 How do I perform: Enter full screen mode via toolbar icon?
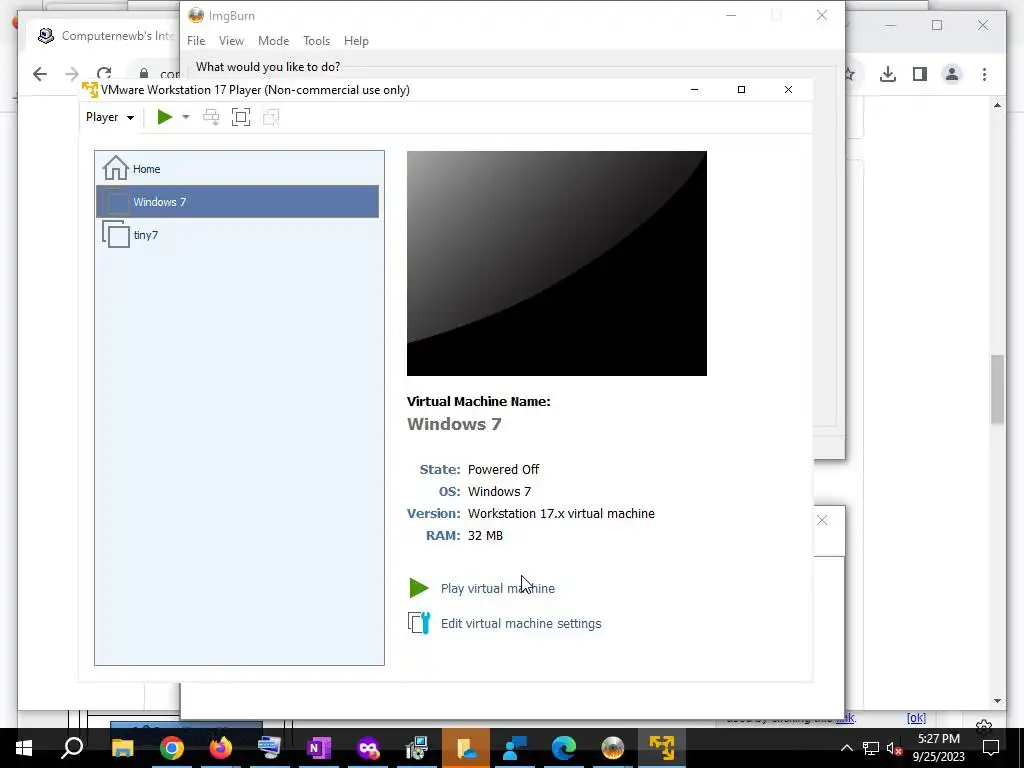pyautogui.click(x=241, y=117)
